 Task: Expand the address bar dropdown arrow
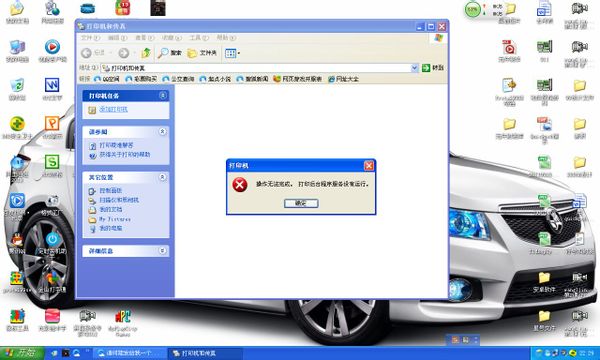coord(414,68)
